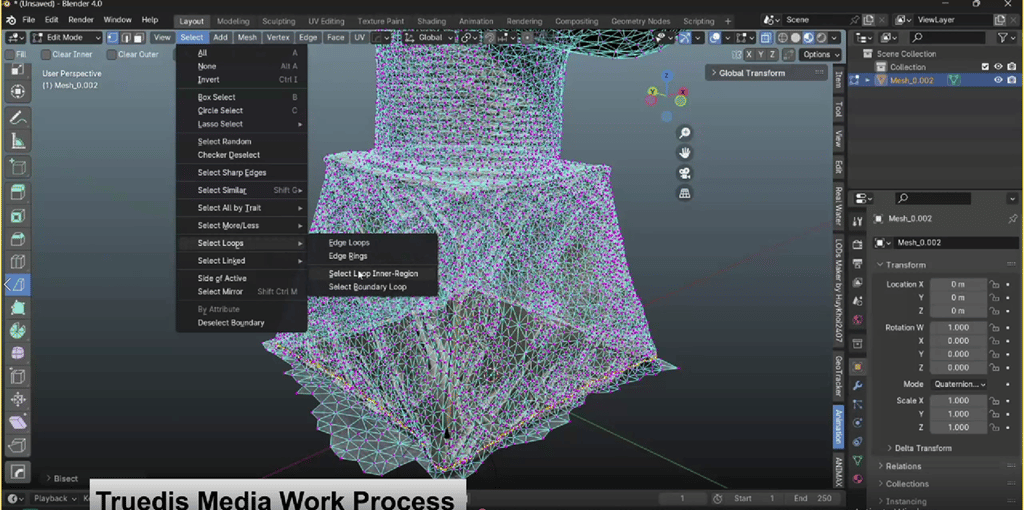This screenshot has width=1024, height=510.
Task: Expand the Global Transform panel
Action: point(752,73)
